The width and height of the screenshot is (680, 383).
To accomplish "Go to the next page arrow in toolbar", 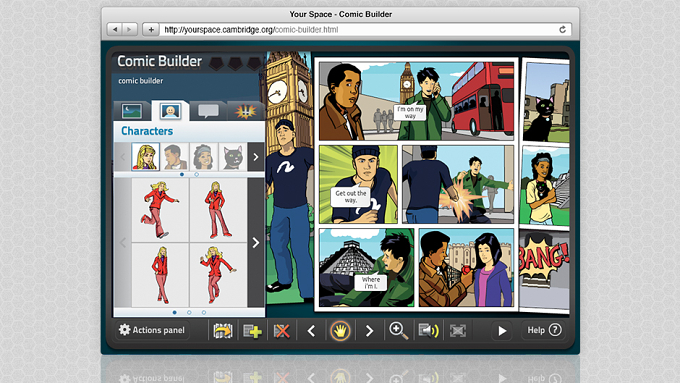I will coord(369,331).
